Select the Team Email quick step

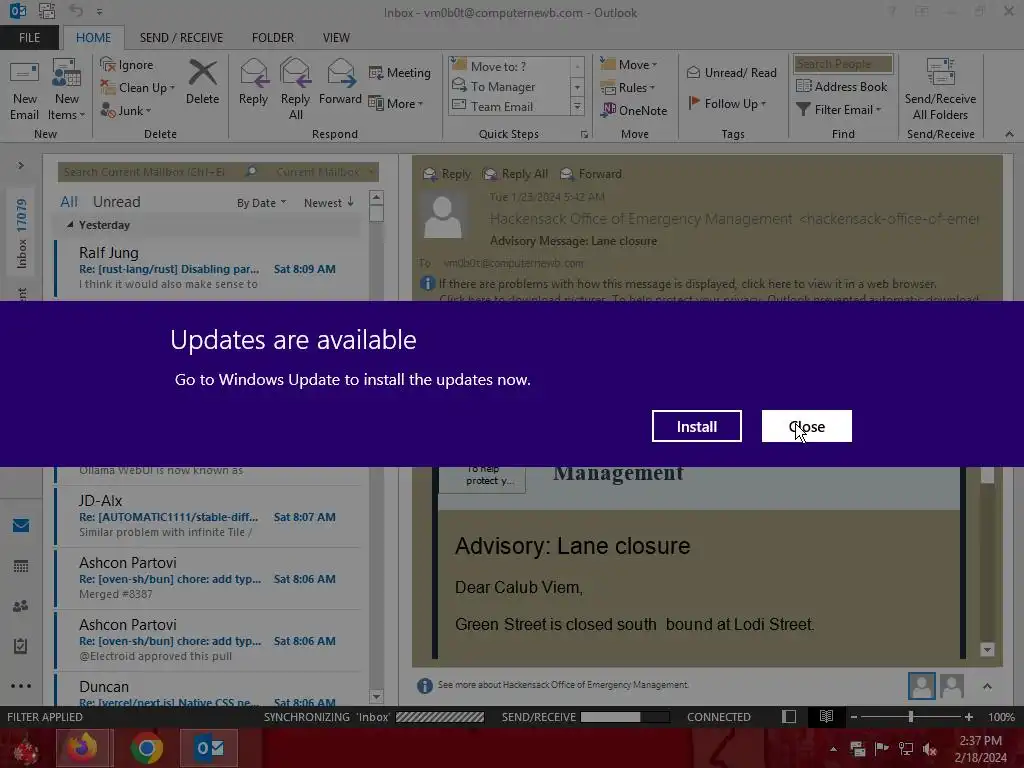[x=509, y=106]
